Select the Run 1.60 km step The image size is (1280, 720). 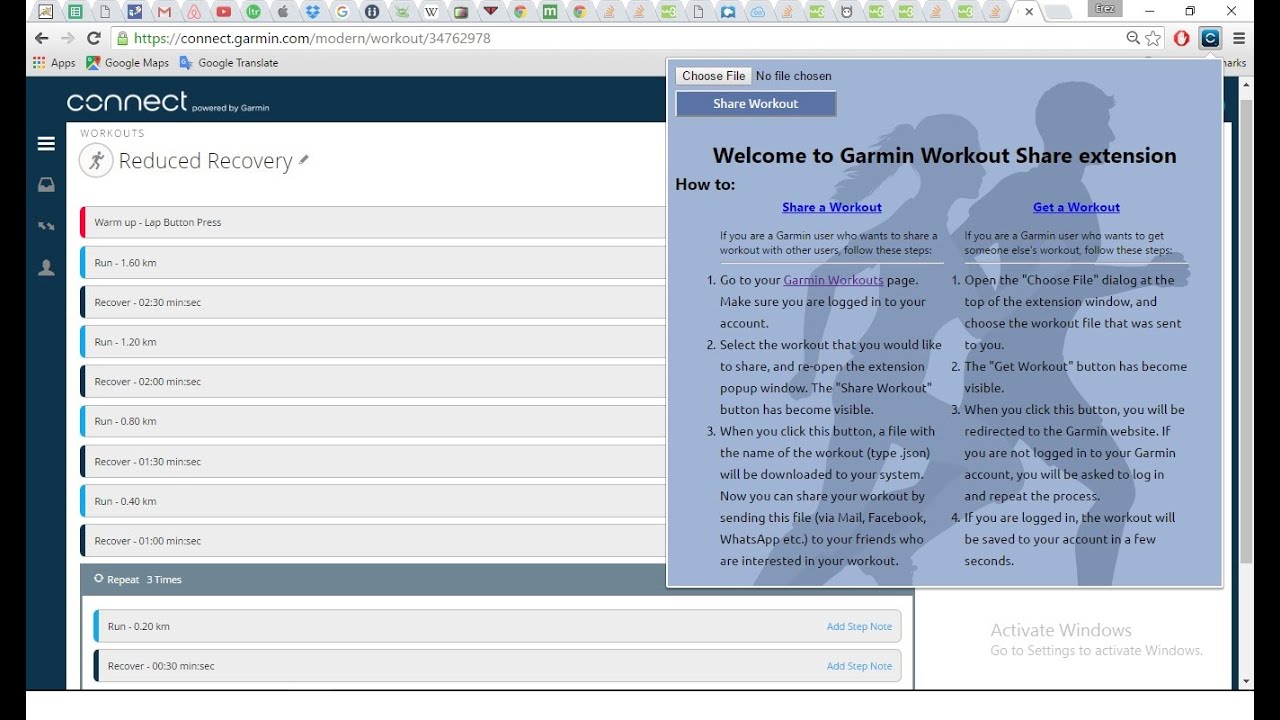374,262
